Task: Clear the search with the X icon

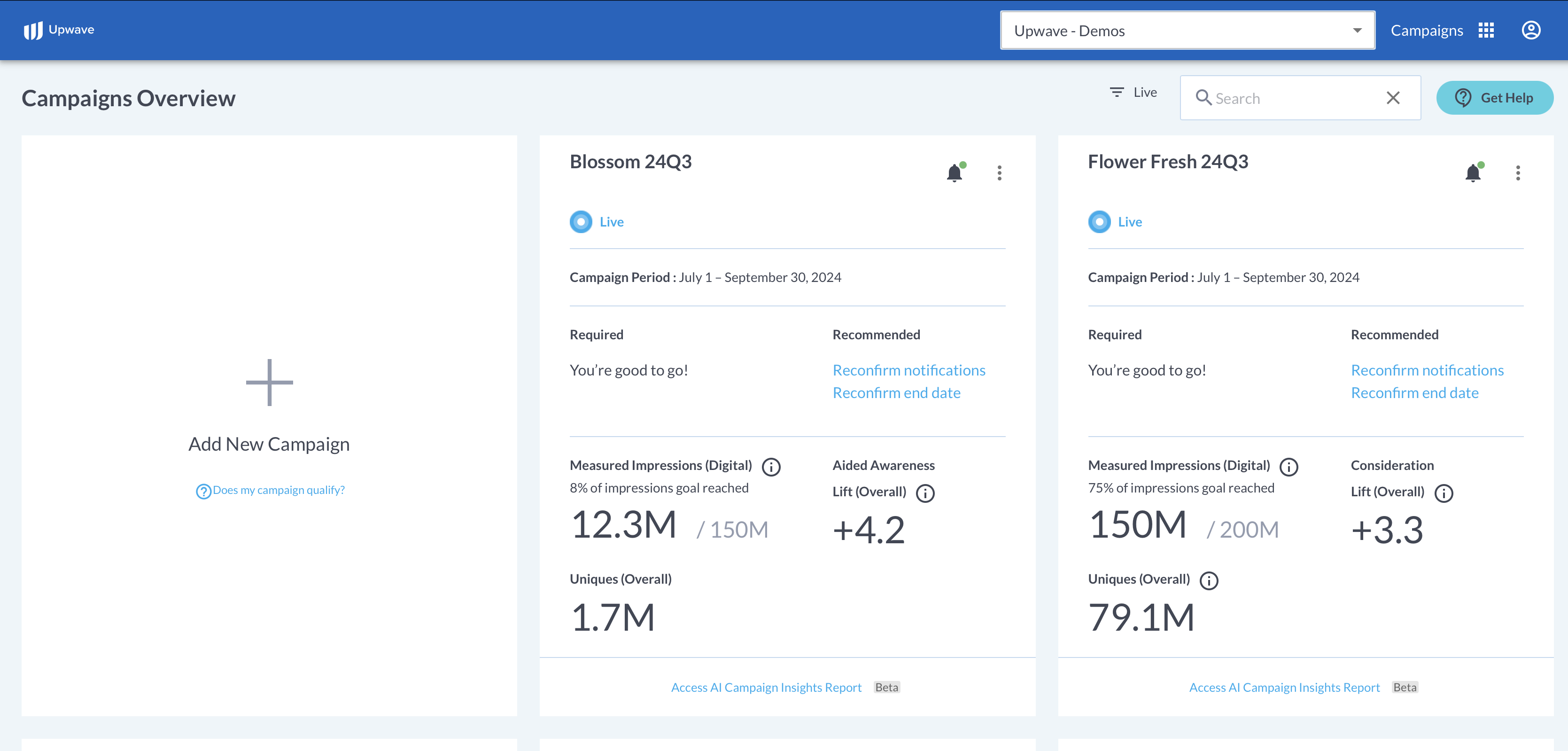Action: (x=1393, y=97)
